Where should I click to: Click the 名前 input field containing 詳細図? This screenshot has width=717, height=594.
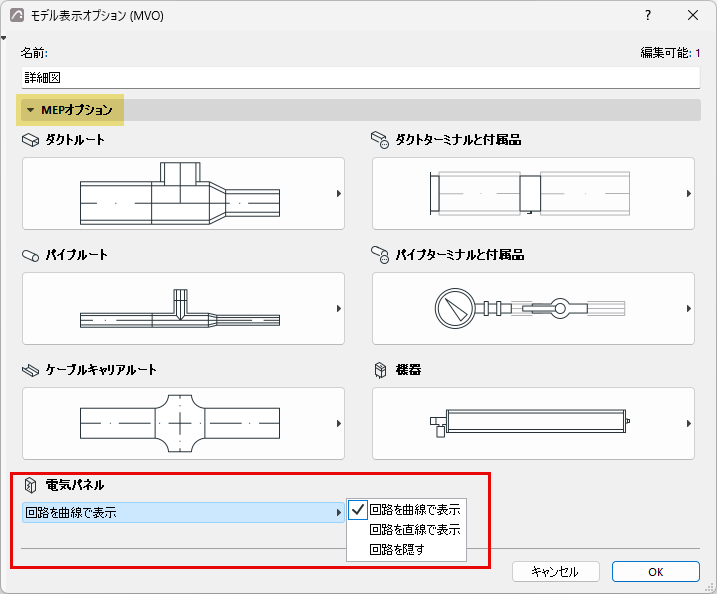361,78
